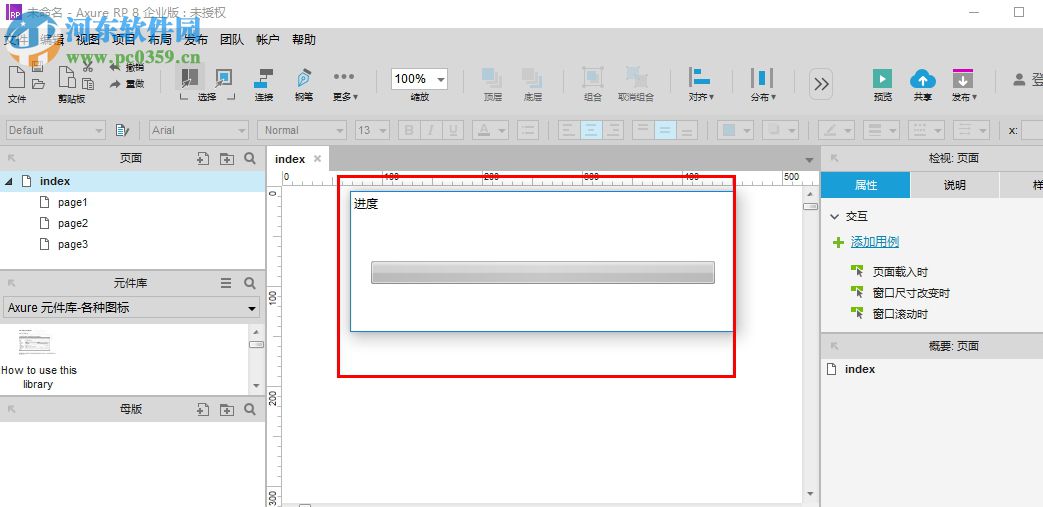Open the line pattern dropdown
Screen dimensions: 1043x507
tap(926, 130)
